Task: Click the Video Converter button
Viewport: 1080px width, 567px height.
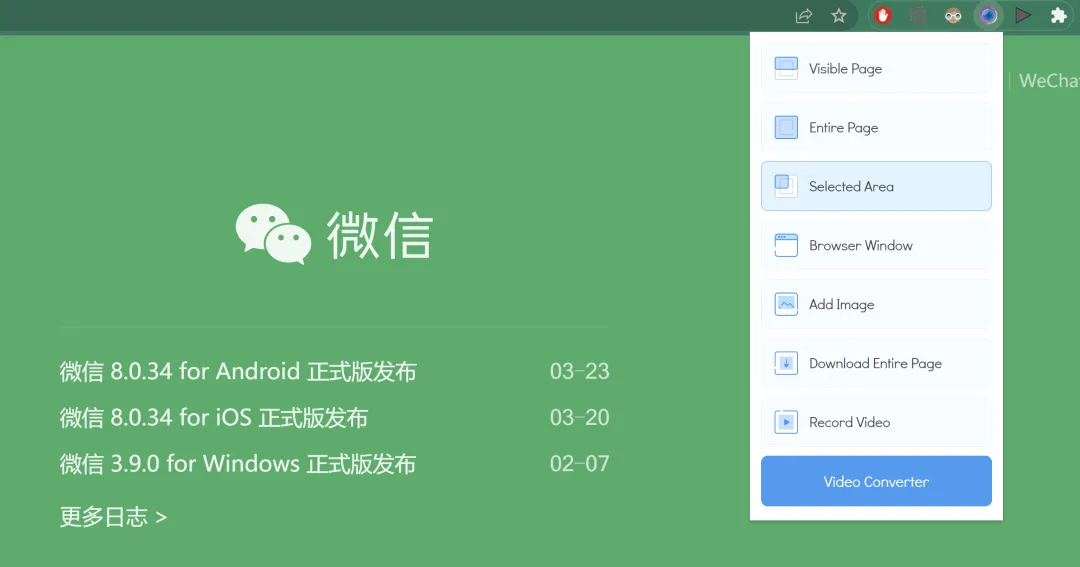Action: click(x=876, y=481)
